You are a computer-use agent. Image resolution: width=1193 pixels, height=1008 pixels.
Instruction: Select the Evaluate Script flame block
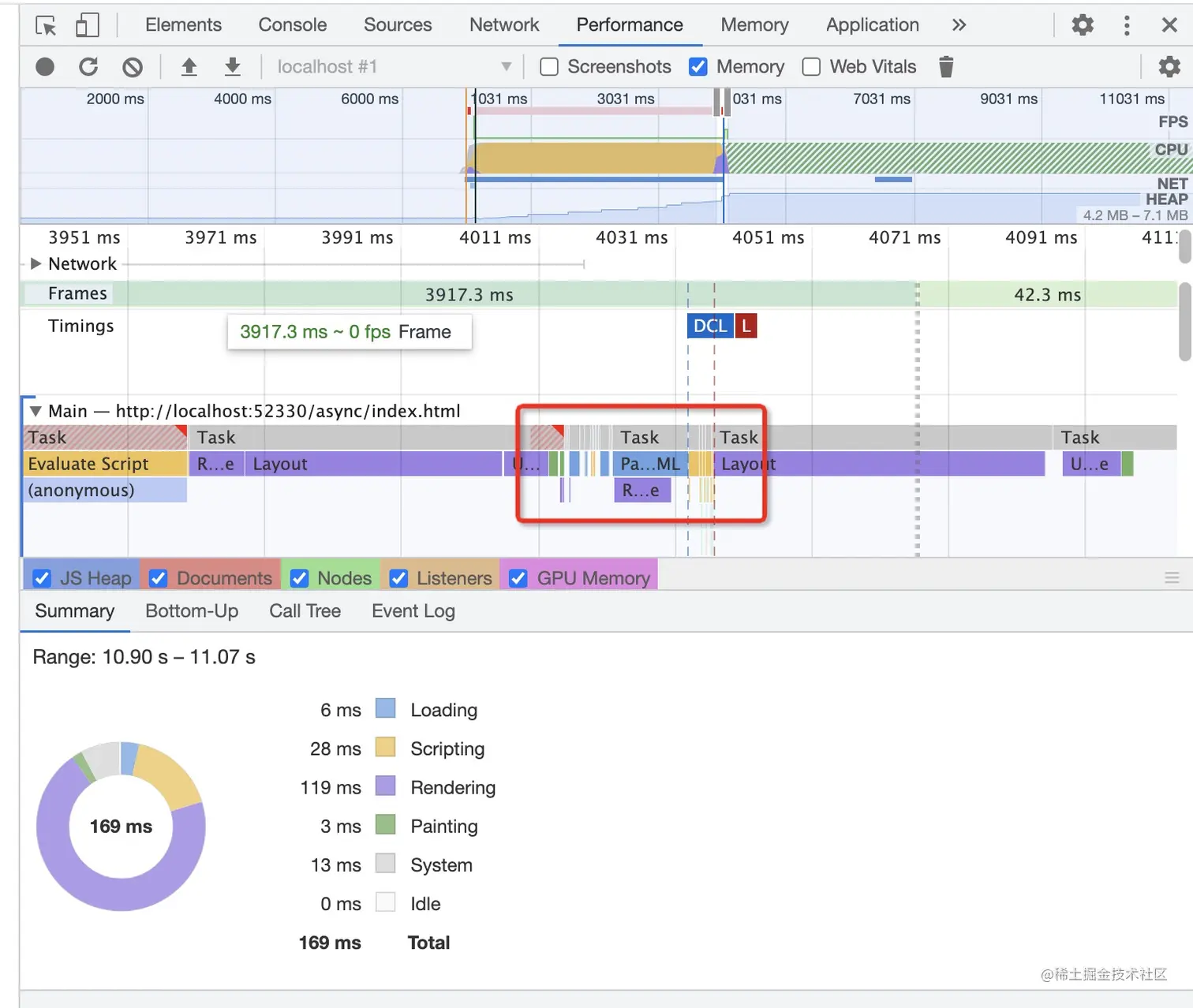pos(106,464)
